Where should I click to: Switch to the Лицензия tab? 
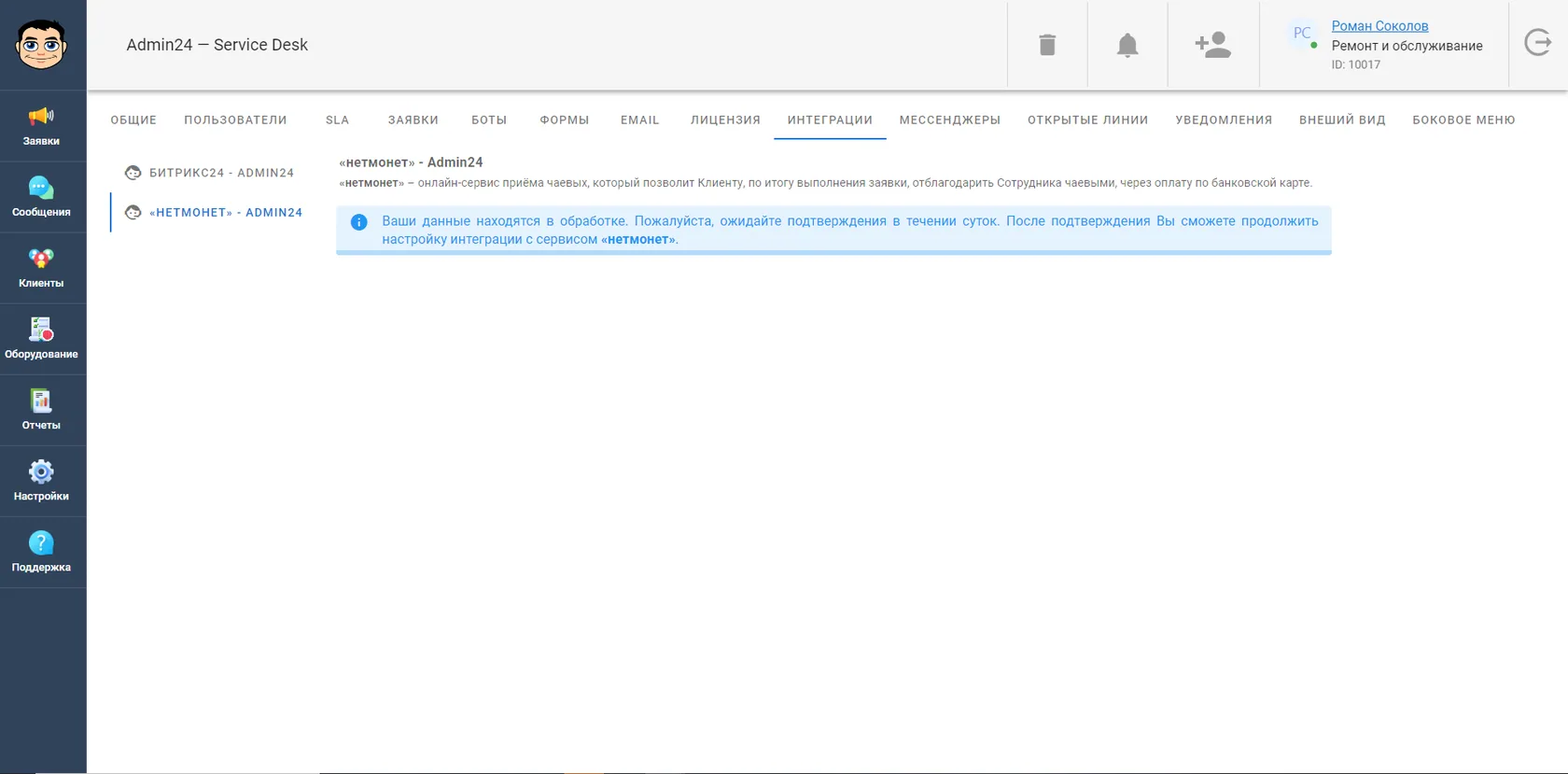tap(725, 120)
